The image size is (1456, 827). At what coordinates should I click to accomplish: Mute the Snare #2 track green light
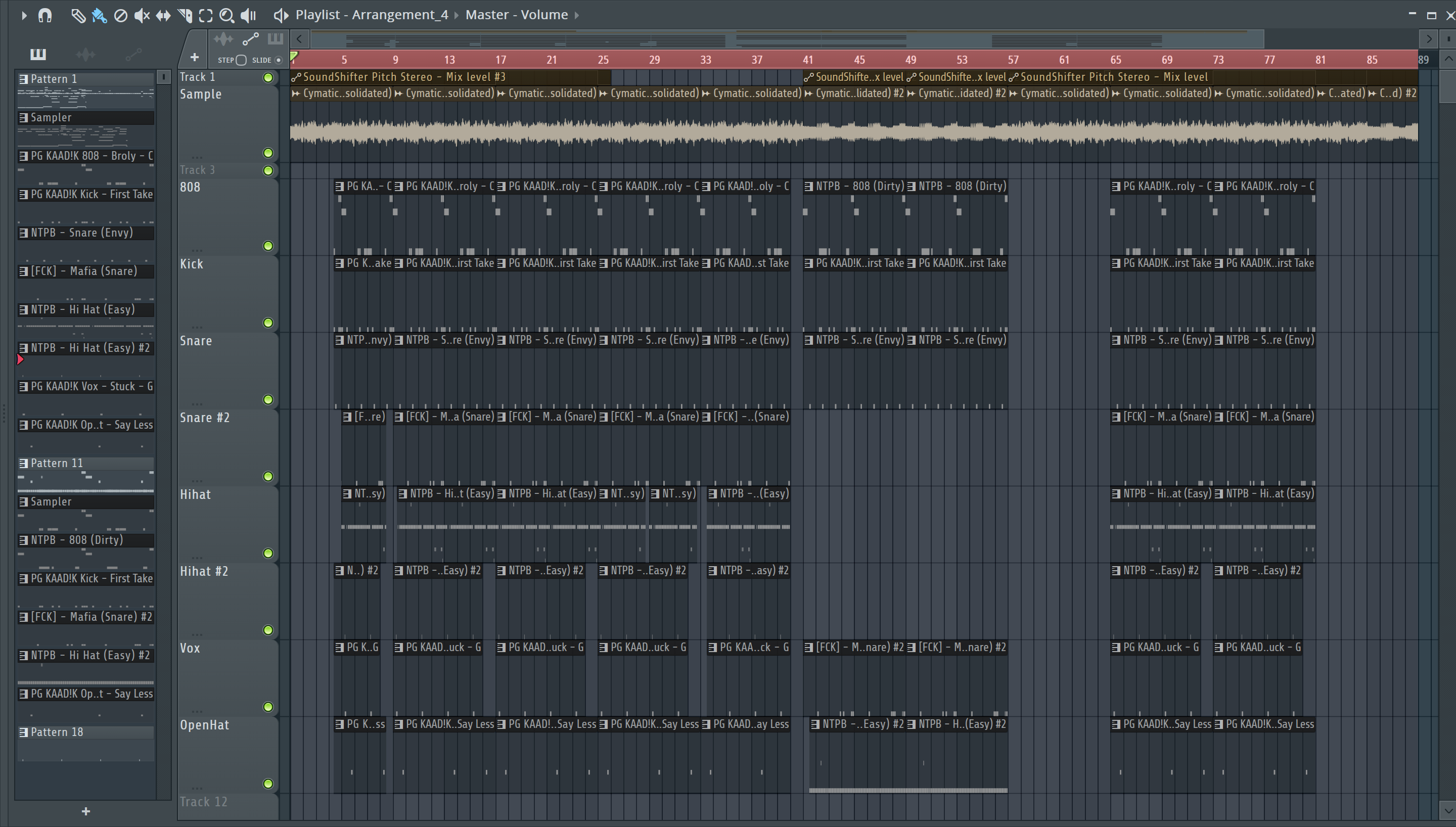click(268, 477)
